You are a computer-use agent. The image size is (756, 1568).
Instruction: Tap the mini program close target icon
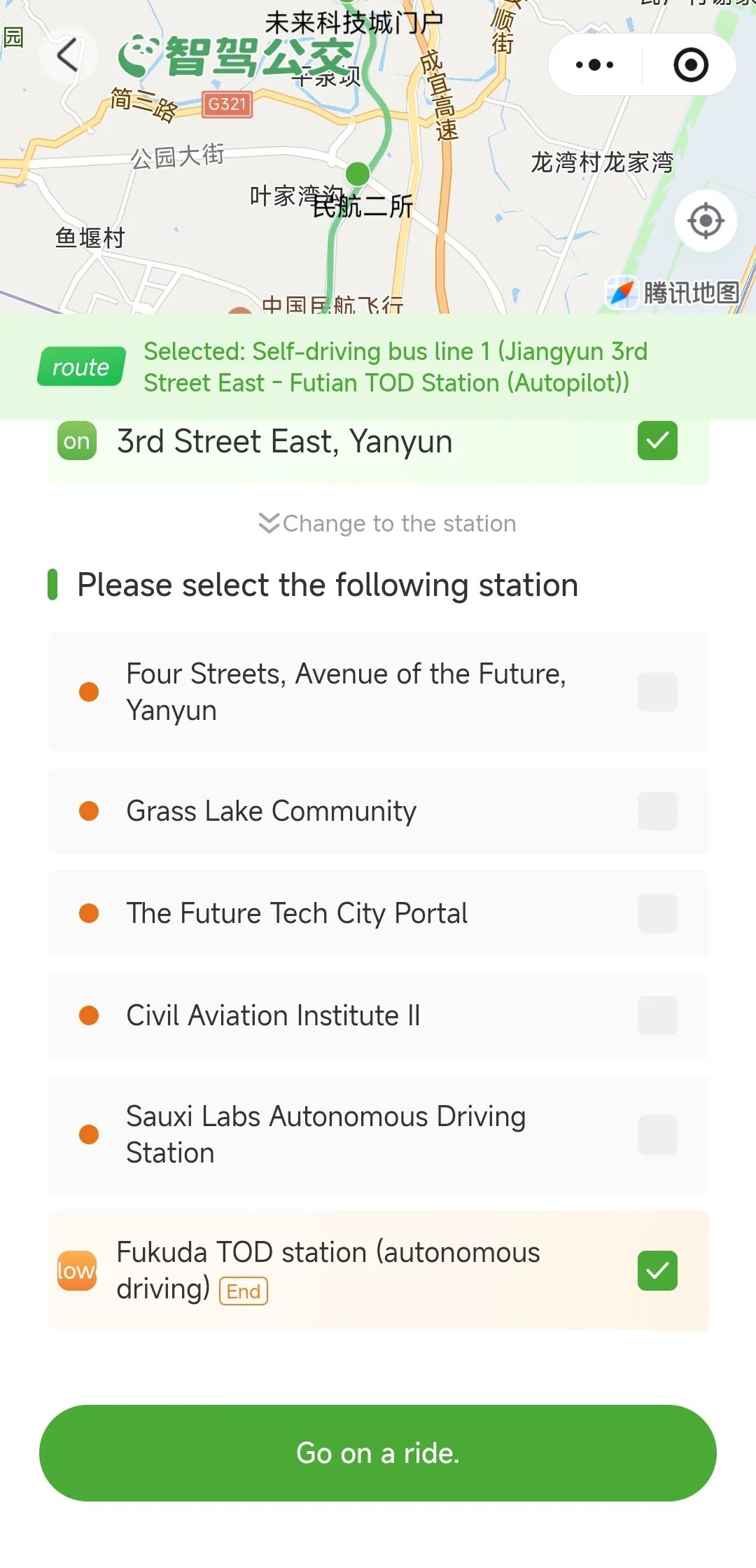point(690,65)
